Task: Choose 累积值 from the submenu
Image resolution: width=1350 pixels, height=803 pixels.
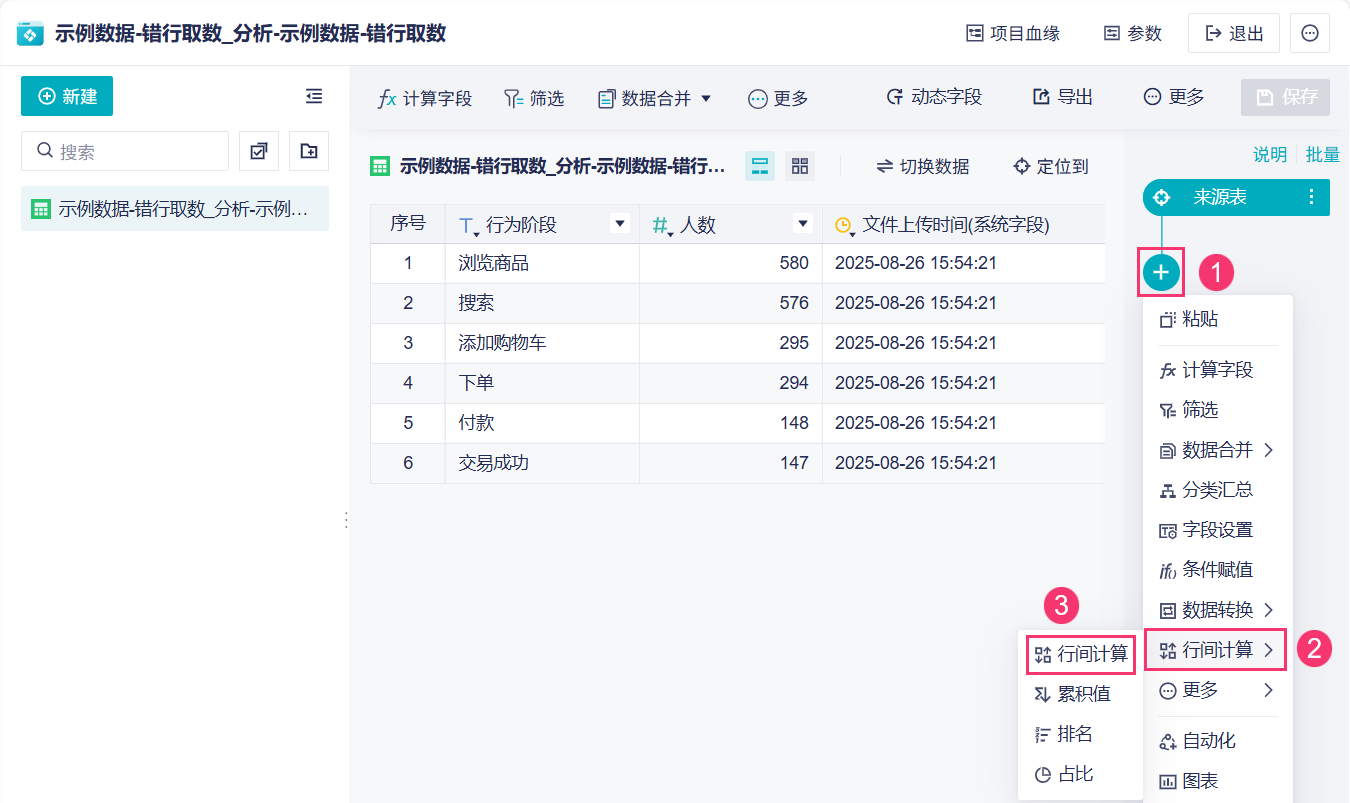Action: pyautogui.click(x=1073, y=694)
